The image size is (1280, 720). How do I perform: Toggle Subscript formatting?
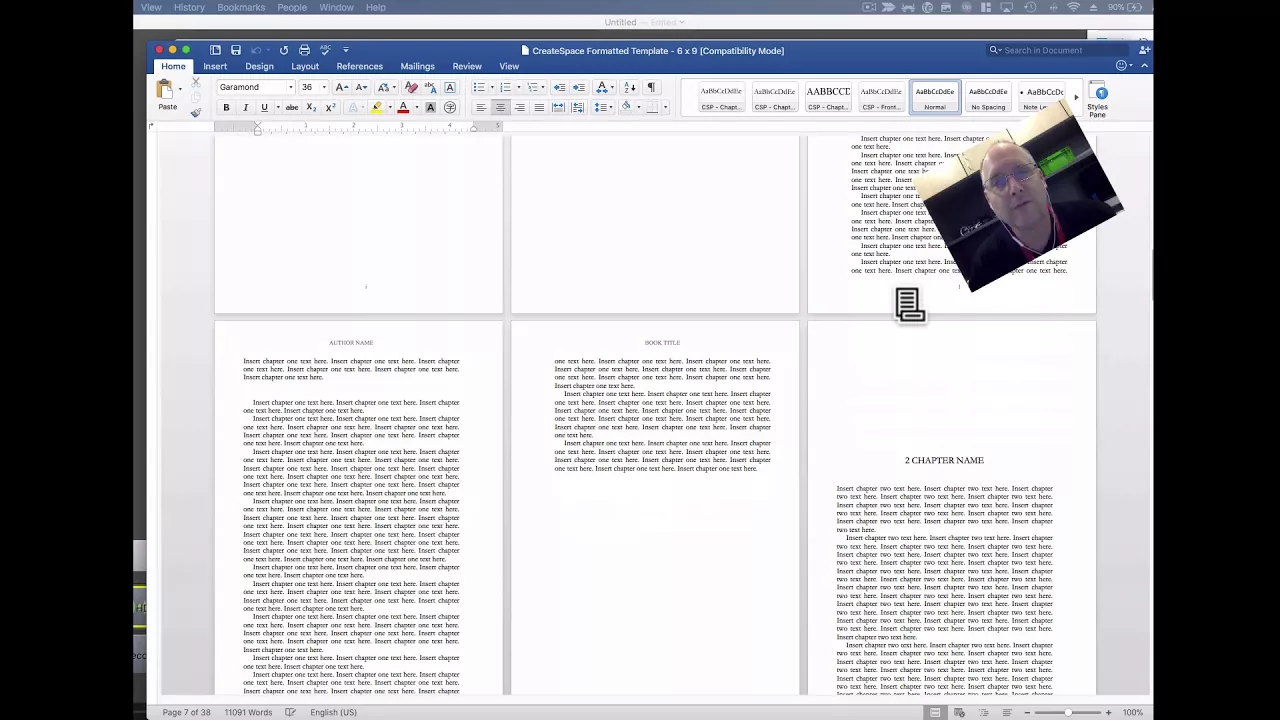point(311,107)
